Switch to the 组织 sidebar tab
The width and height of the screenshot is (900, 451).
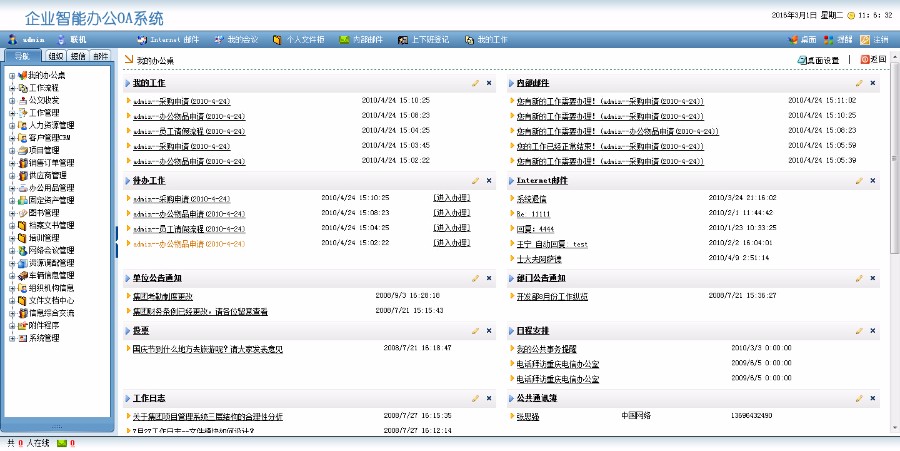[56, 56]
